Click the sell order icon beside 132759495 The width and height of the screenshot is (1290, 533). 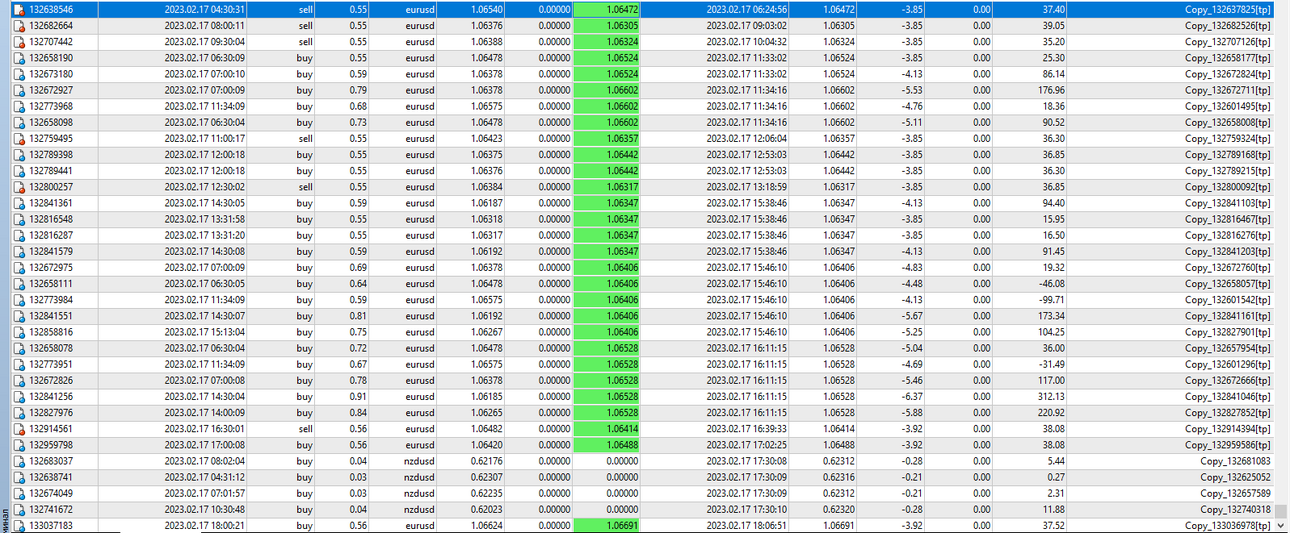tap(19, 138)
